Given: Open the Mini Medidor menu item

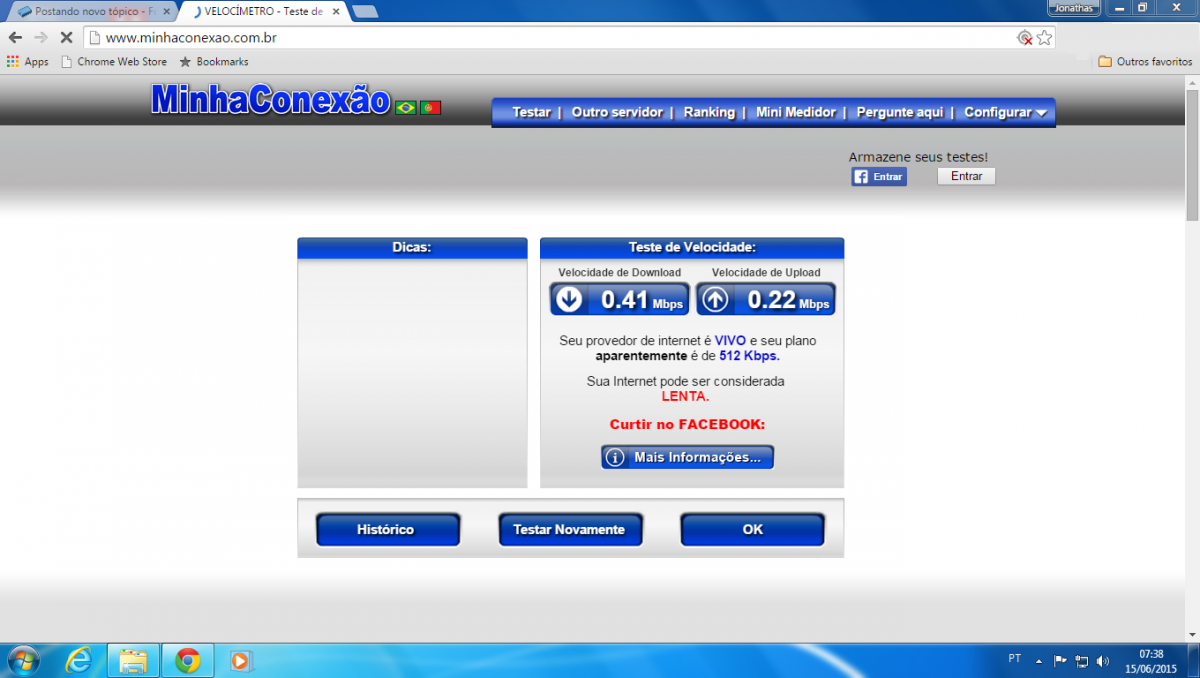Looking at the screenshot, I should point(796,112).
